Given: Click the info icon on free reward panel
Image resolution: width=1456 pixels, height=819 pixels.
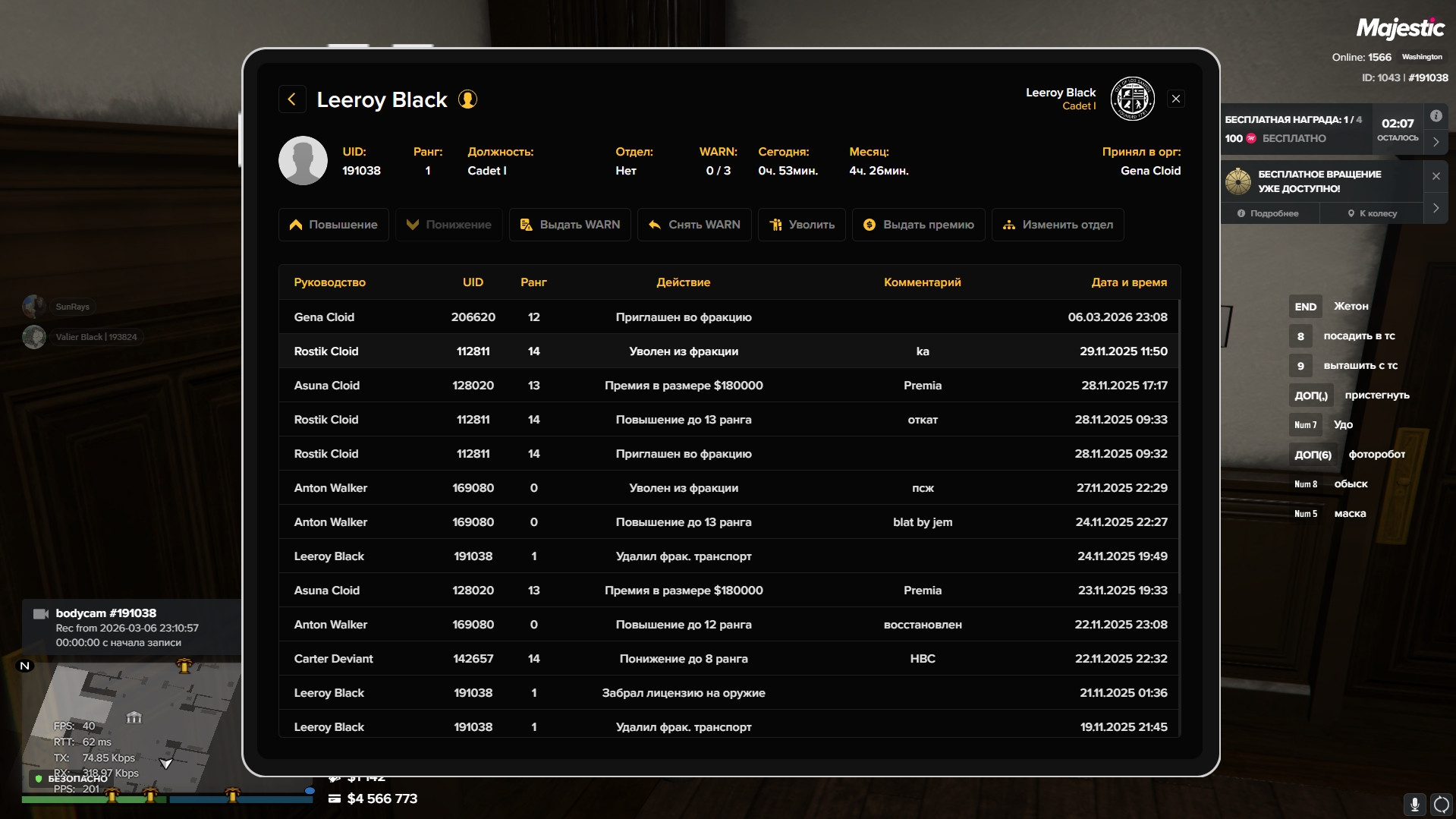Looking at the screenshot, I should (x=1436, y=116).
